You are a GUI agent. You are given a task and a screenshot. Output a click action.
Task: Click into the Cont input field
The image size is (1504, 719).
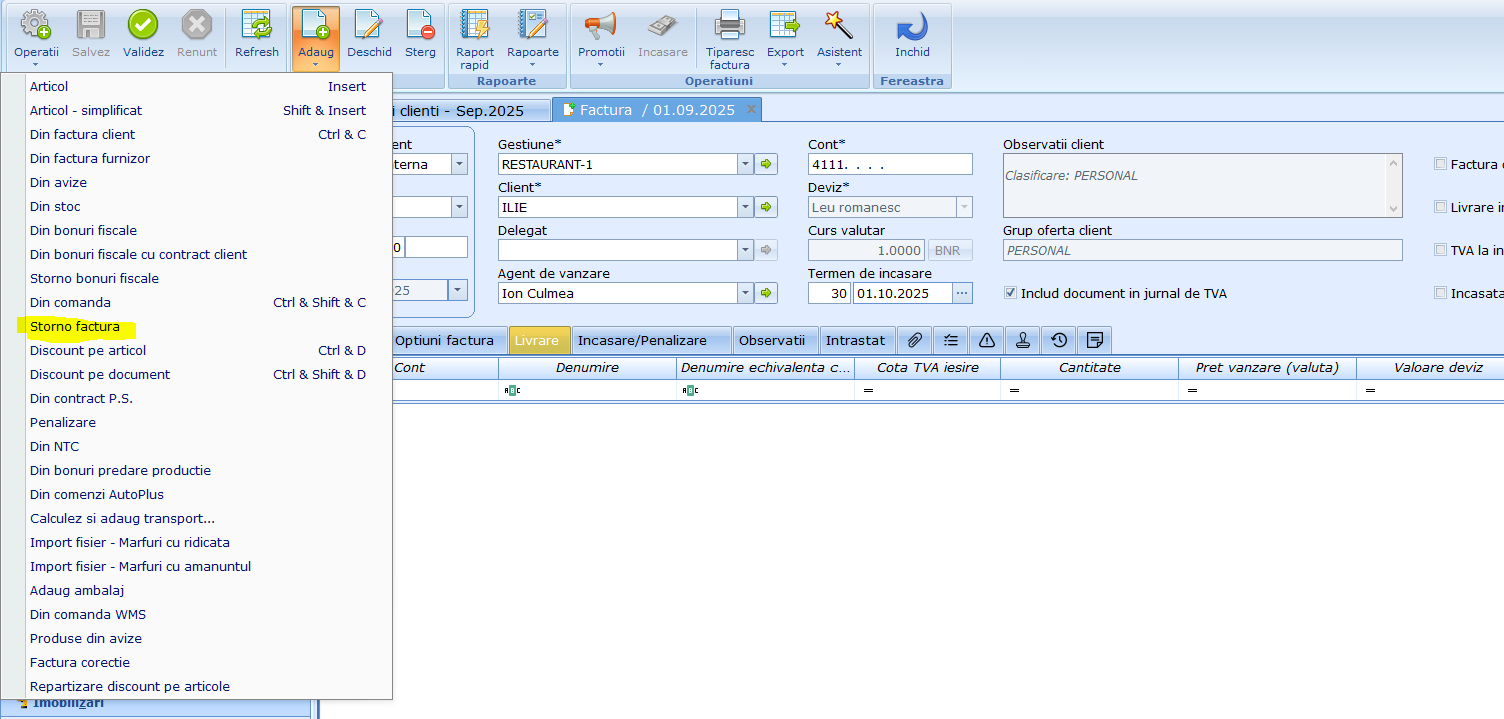click(x=889, y=164)
